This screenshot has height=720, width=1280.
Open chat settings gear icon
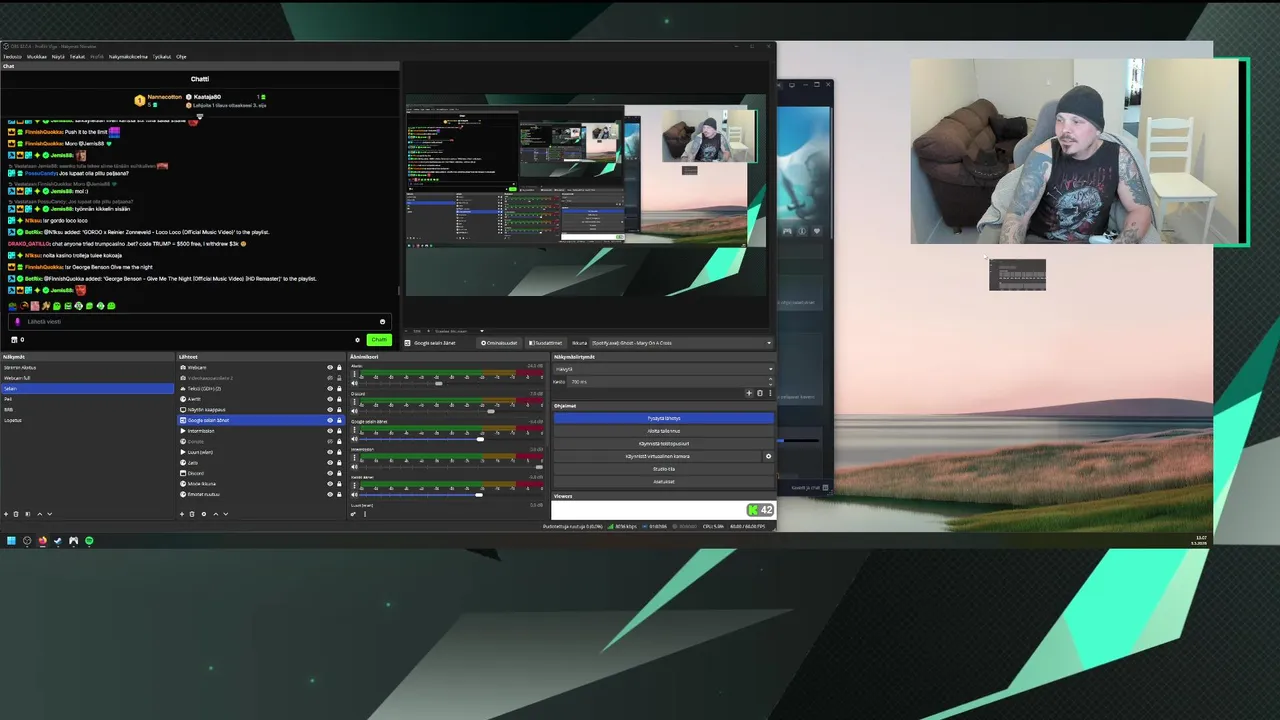pyautogui.click(x=357, y=340)
